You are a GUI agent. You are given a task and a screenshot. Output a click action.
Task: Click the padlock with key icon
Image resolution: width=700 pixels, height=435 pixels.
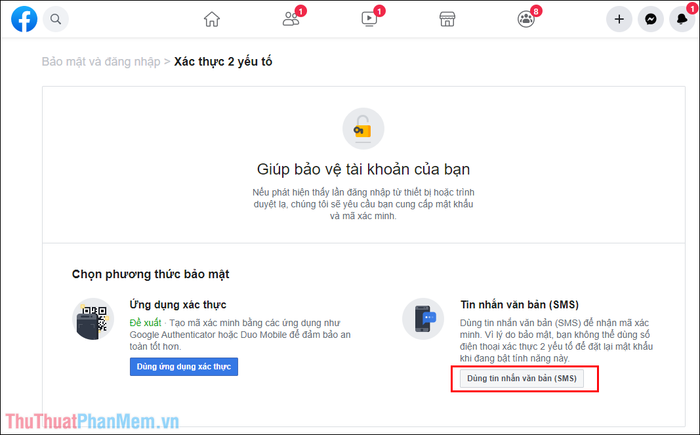tap(363, 129)
